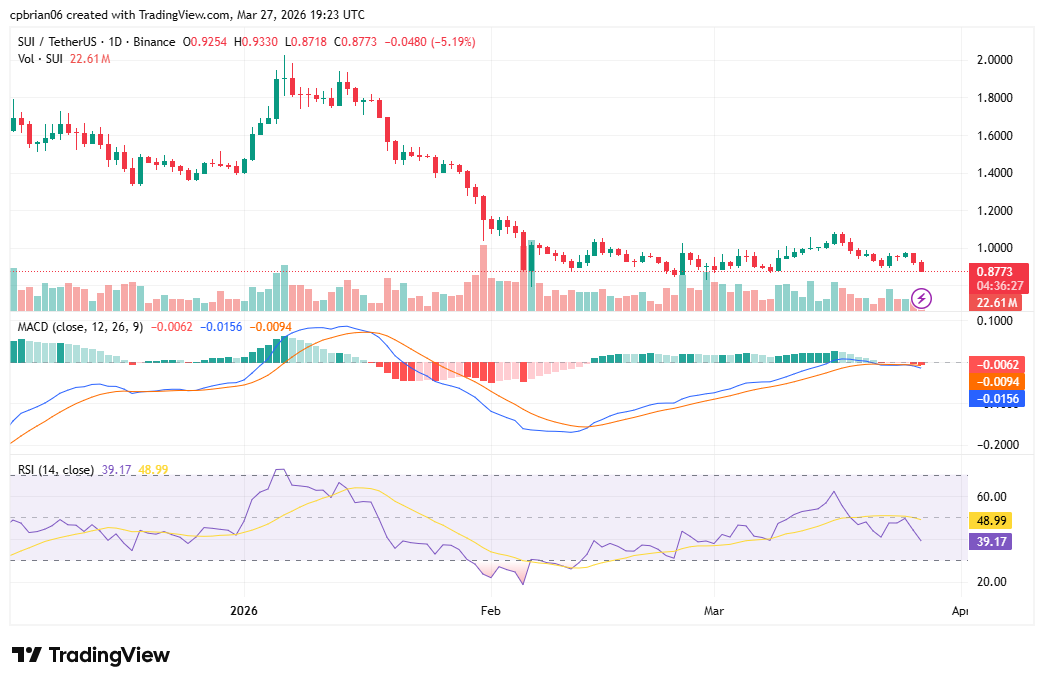Click the Feb label on the time axis

(x=489, y=610)
